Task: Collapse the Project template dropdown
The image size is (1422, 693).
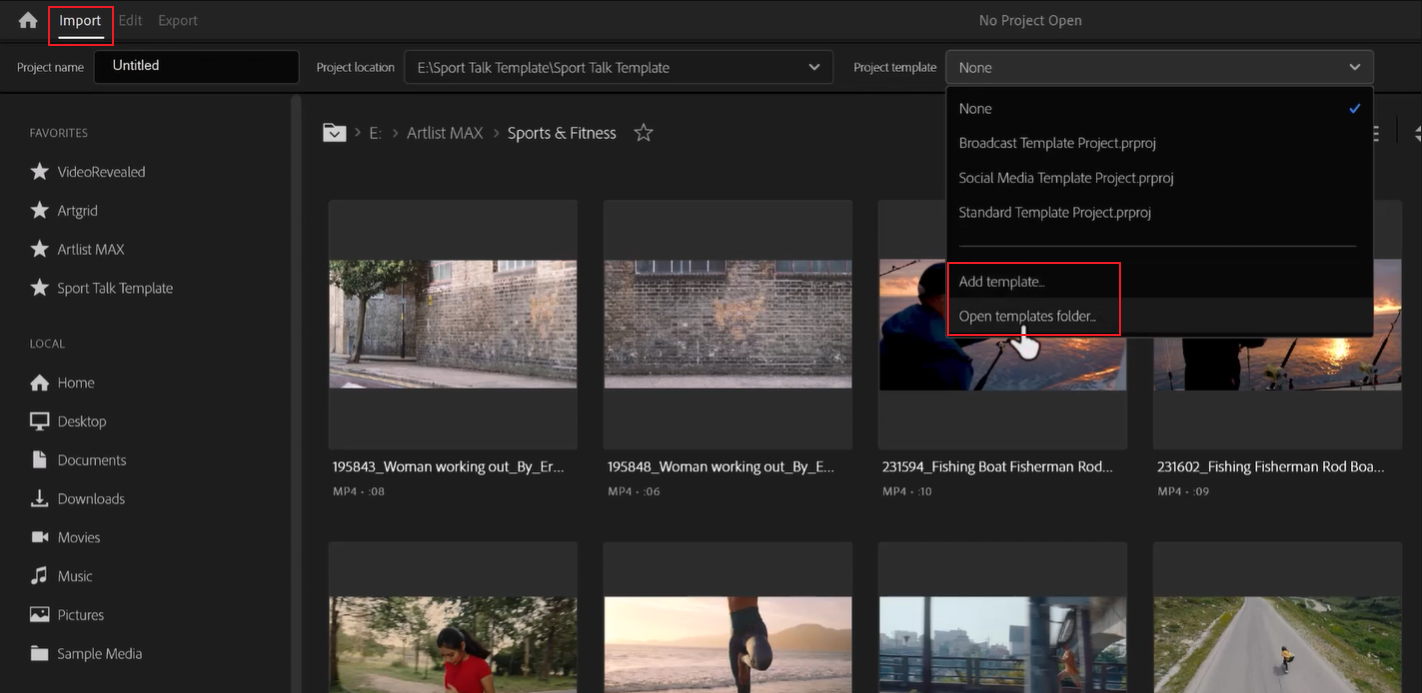Action: click(1357, 67)
